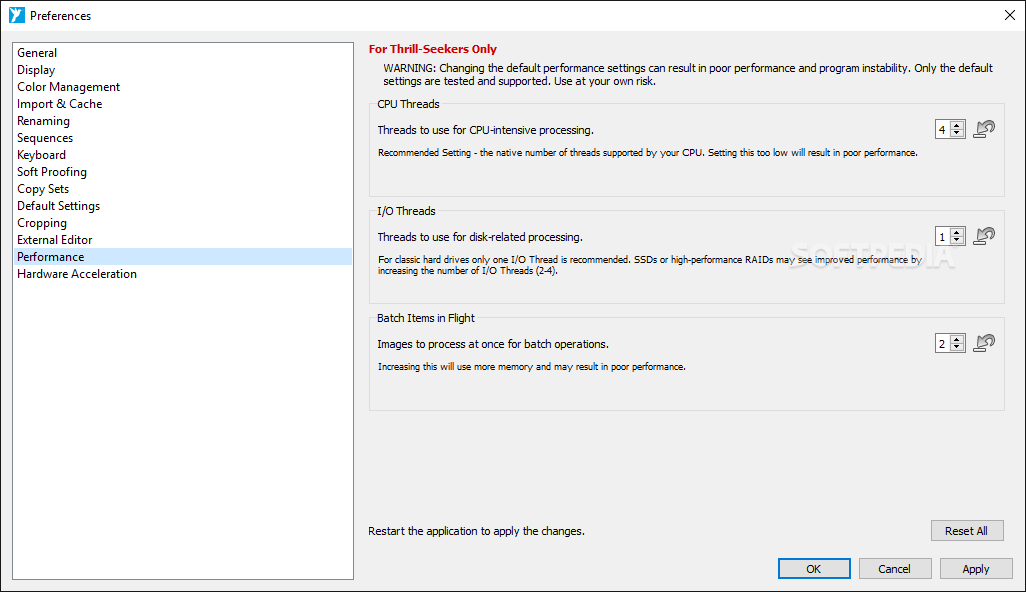
Task: Select Copy Sets in the list
Action: click(183, 189)
